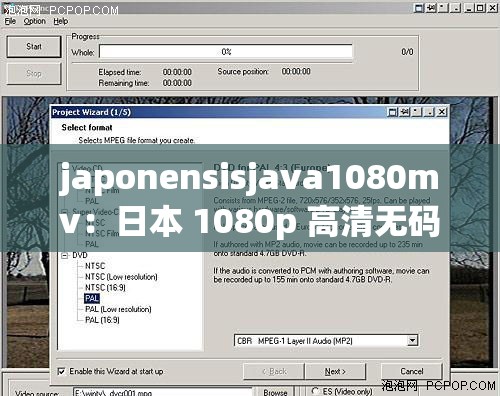Click the Select format heading
Image resolution: width=500 pixels, height=396 pixels.
87,127
